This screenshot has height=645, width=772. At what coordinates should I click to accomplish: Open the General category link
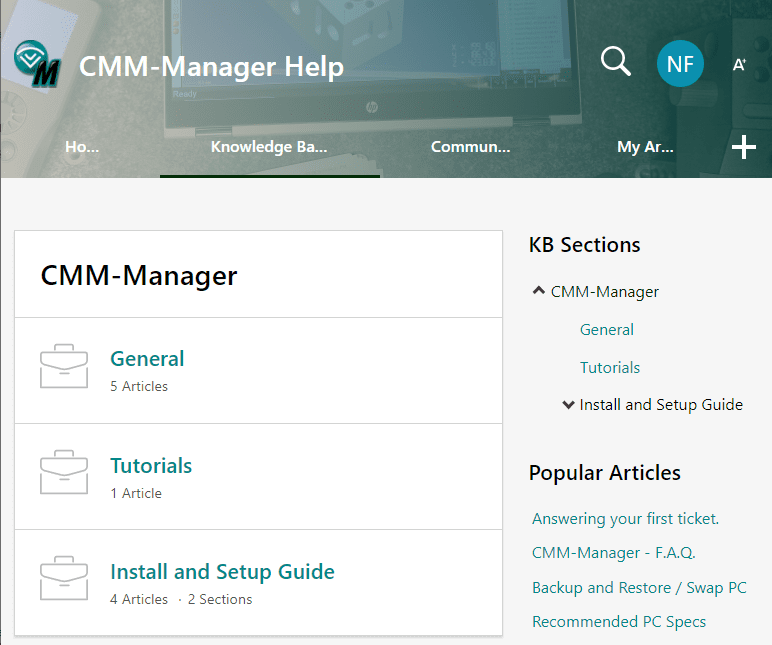click(147, 358)
